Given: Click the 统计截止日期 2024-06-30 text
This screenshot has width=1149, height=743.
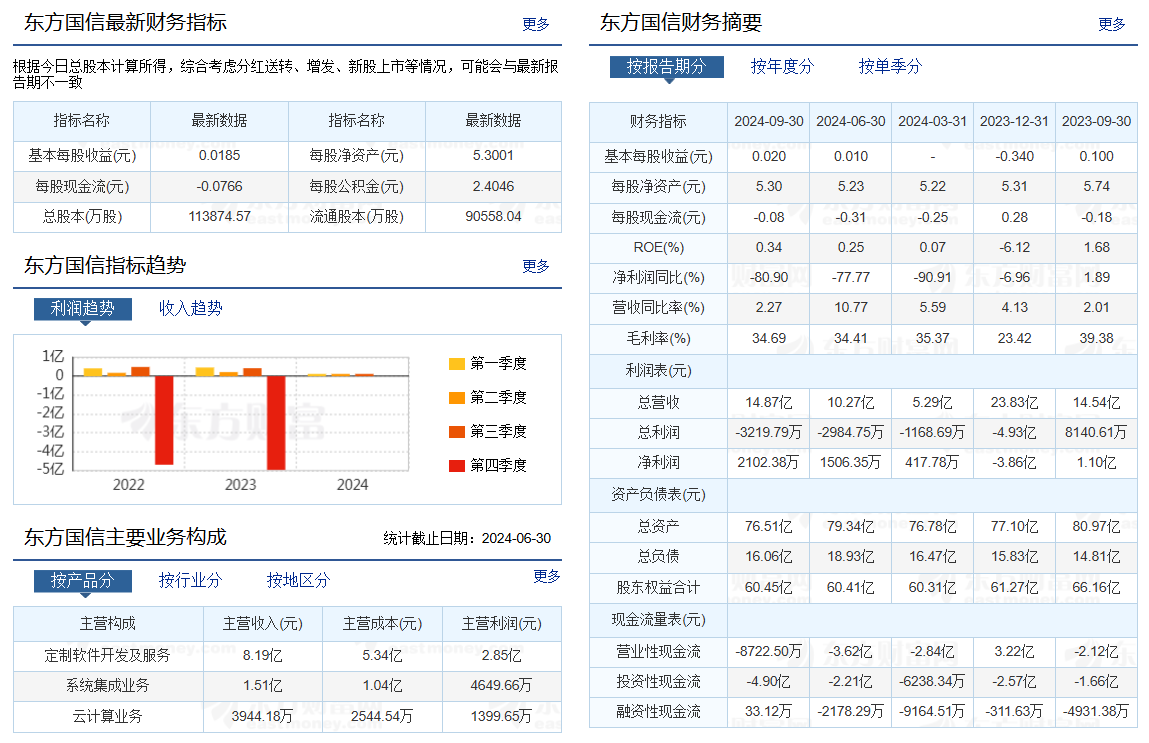Looking at the screenshot, I should [467, 539].
